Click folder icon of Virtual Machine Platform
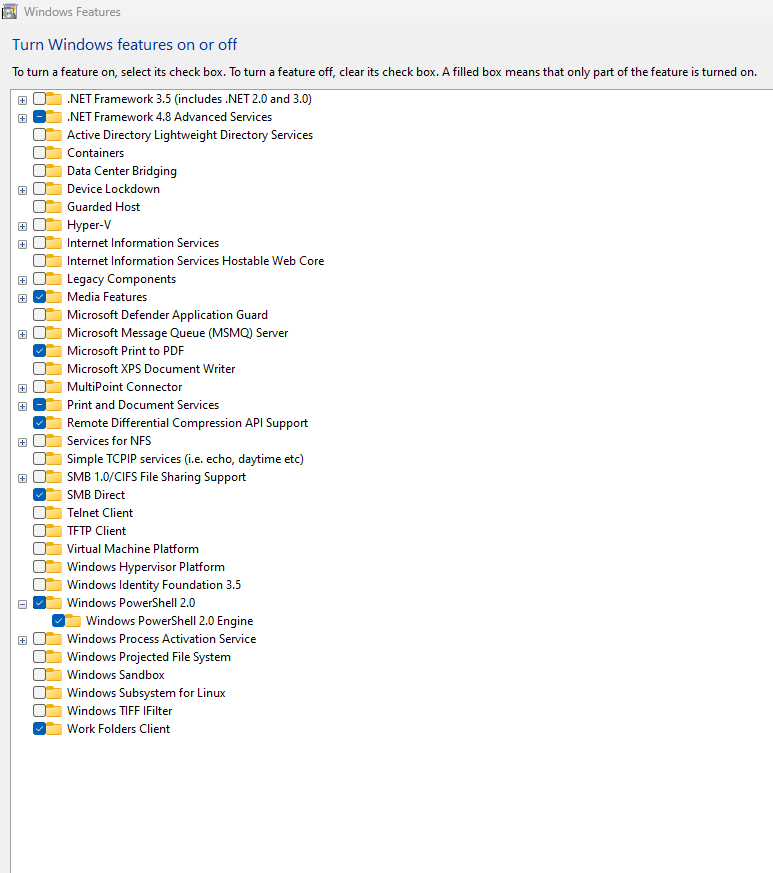This screenshot has height=873, width=773. coord(54,549)
